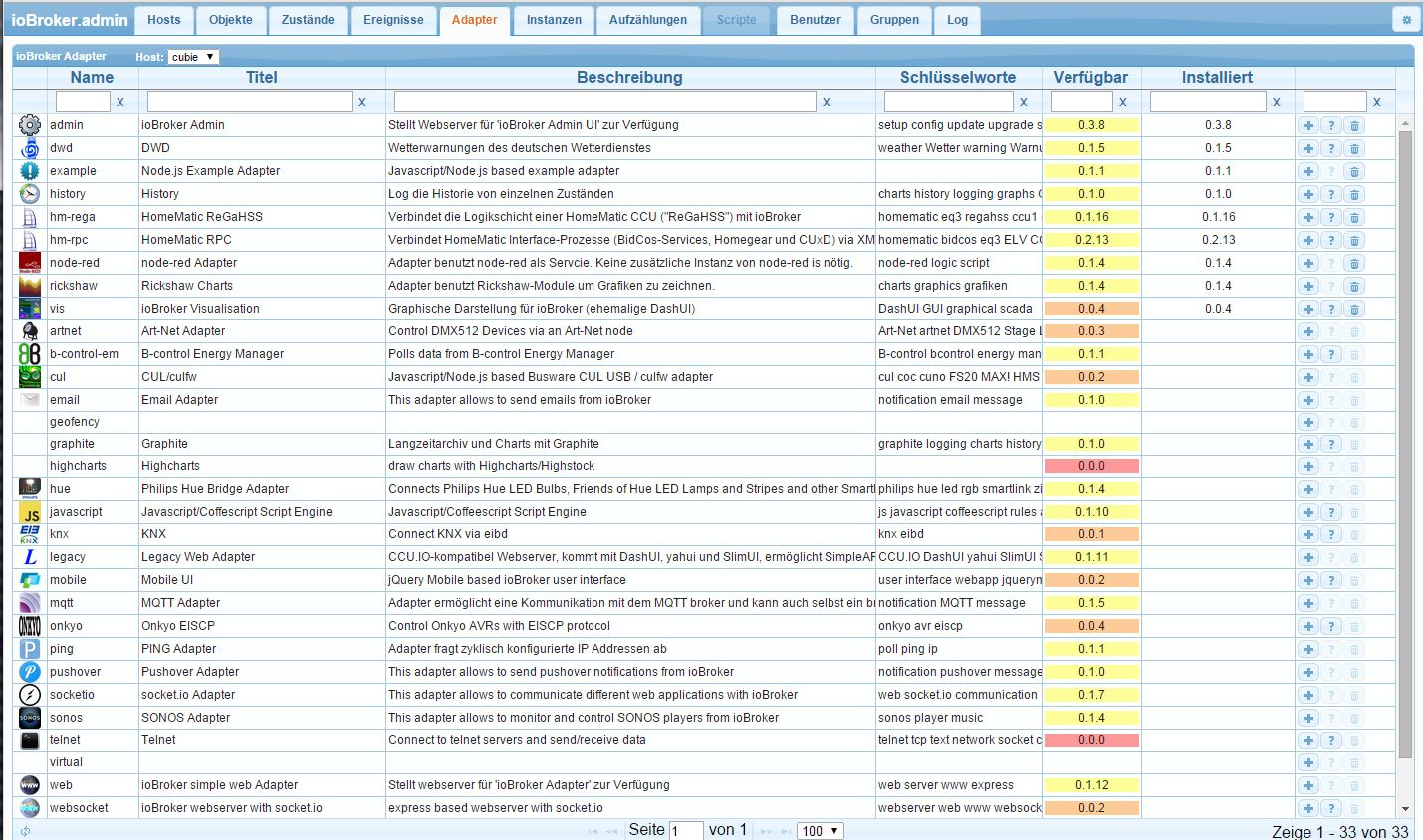Install the knx adapter with plus icon
Image resolution: width=1423 pixels, height=840 pixels.
[x=1308, y=534]
